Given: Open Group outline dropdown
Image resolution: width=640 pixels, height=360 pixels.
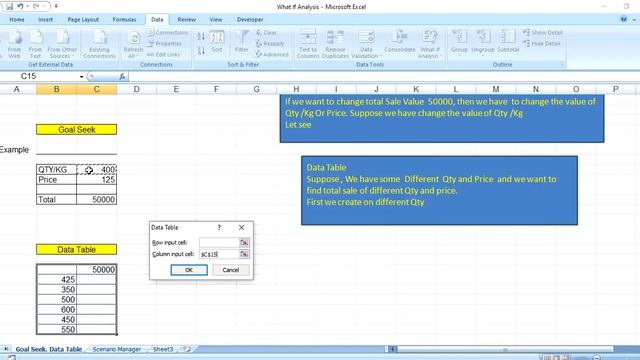Looking at the screenshot, I should click(x=459, y=42).
